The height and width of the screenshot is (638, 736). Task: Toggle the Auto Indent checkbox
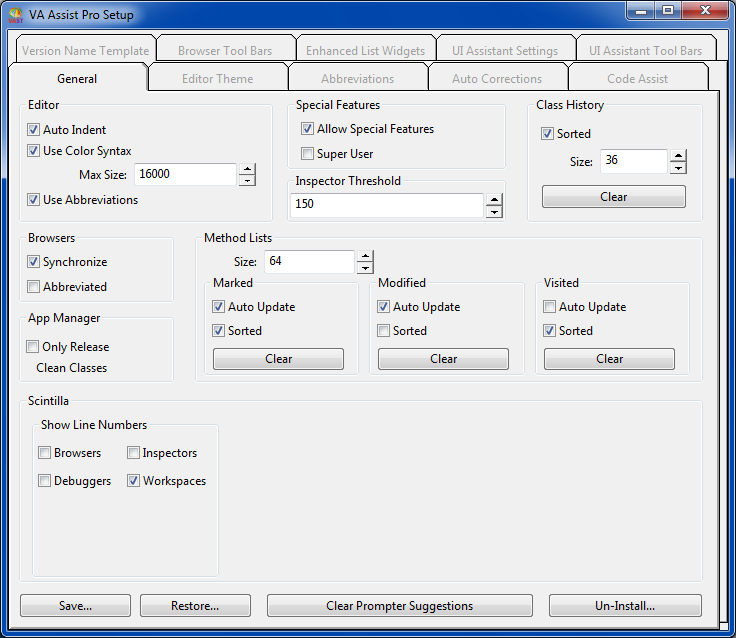[34, 130]
